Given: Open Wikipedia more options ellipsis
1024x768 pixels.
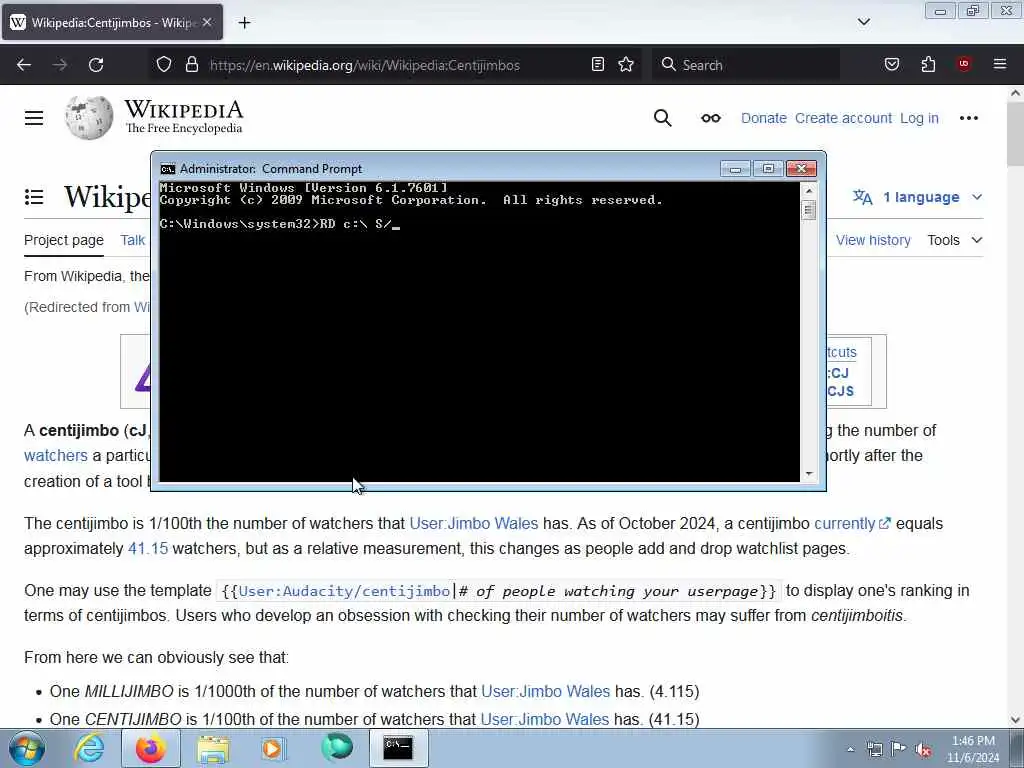Looking at the screenshot, I should pos(968,118).
